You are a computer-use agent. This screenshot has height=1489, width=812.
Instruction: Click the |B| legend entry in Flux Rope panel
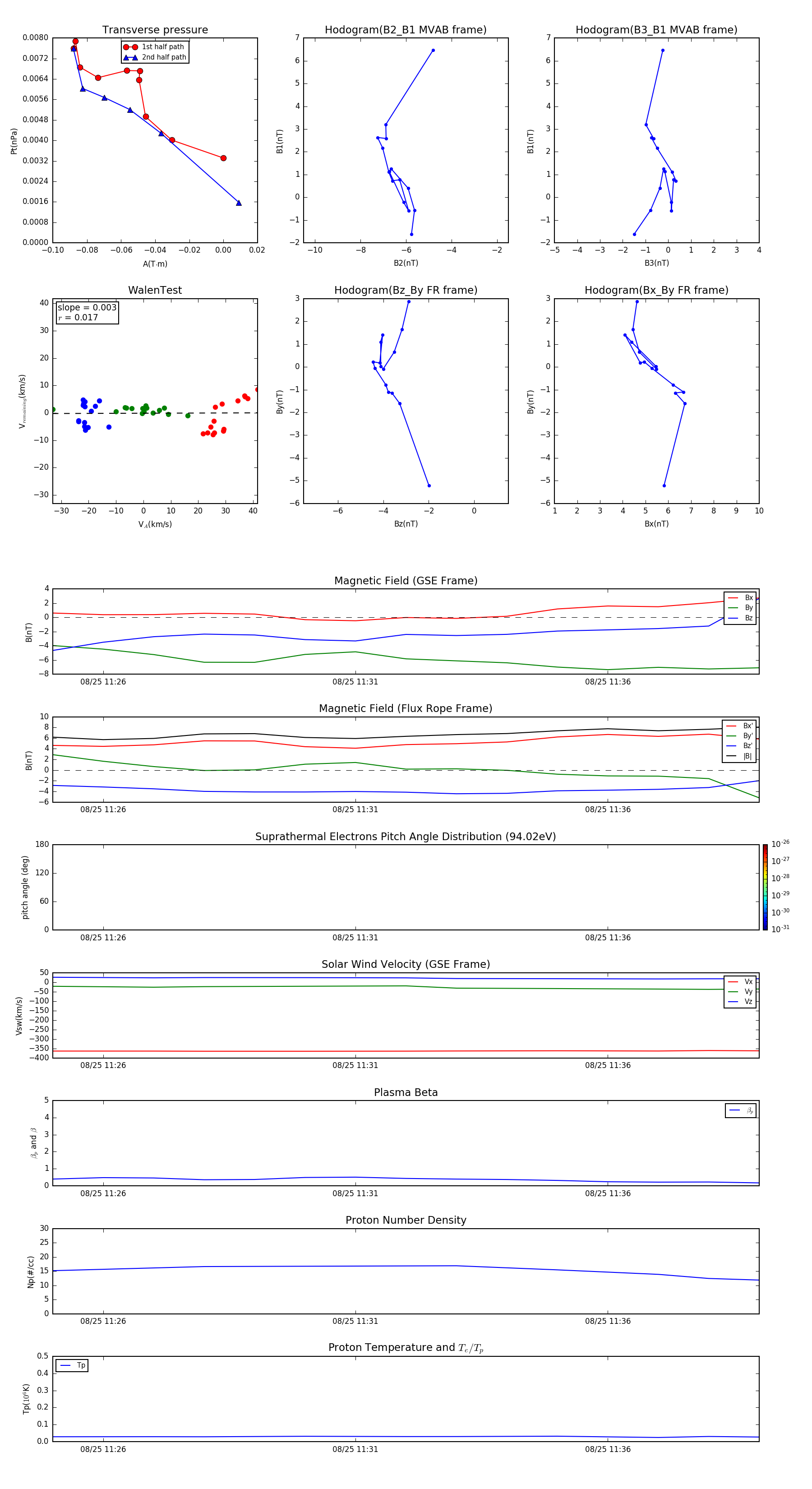coord(740,756)
